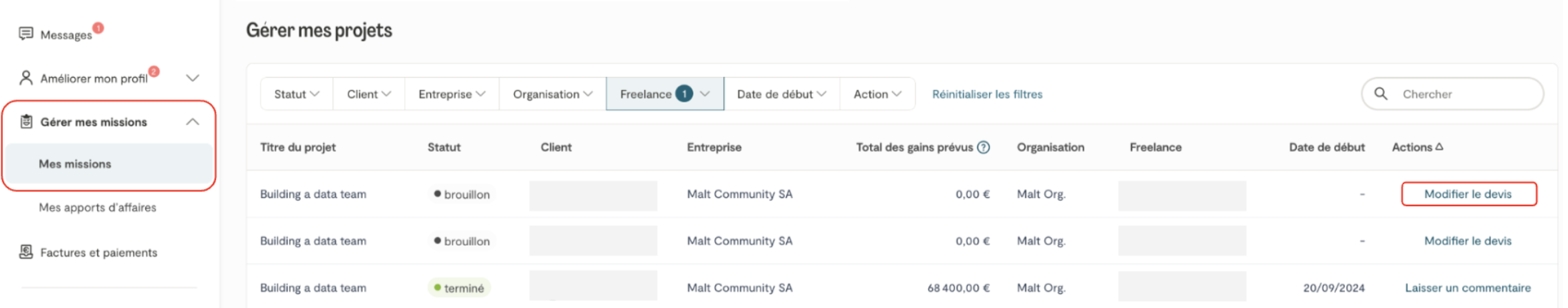The height and width of the screenshot is (308, 1568).
Task: Click the Améliorer mon profil person icon
Action: pos(26,78)
